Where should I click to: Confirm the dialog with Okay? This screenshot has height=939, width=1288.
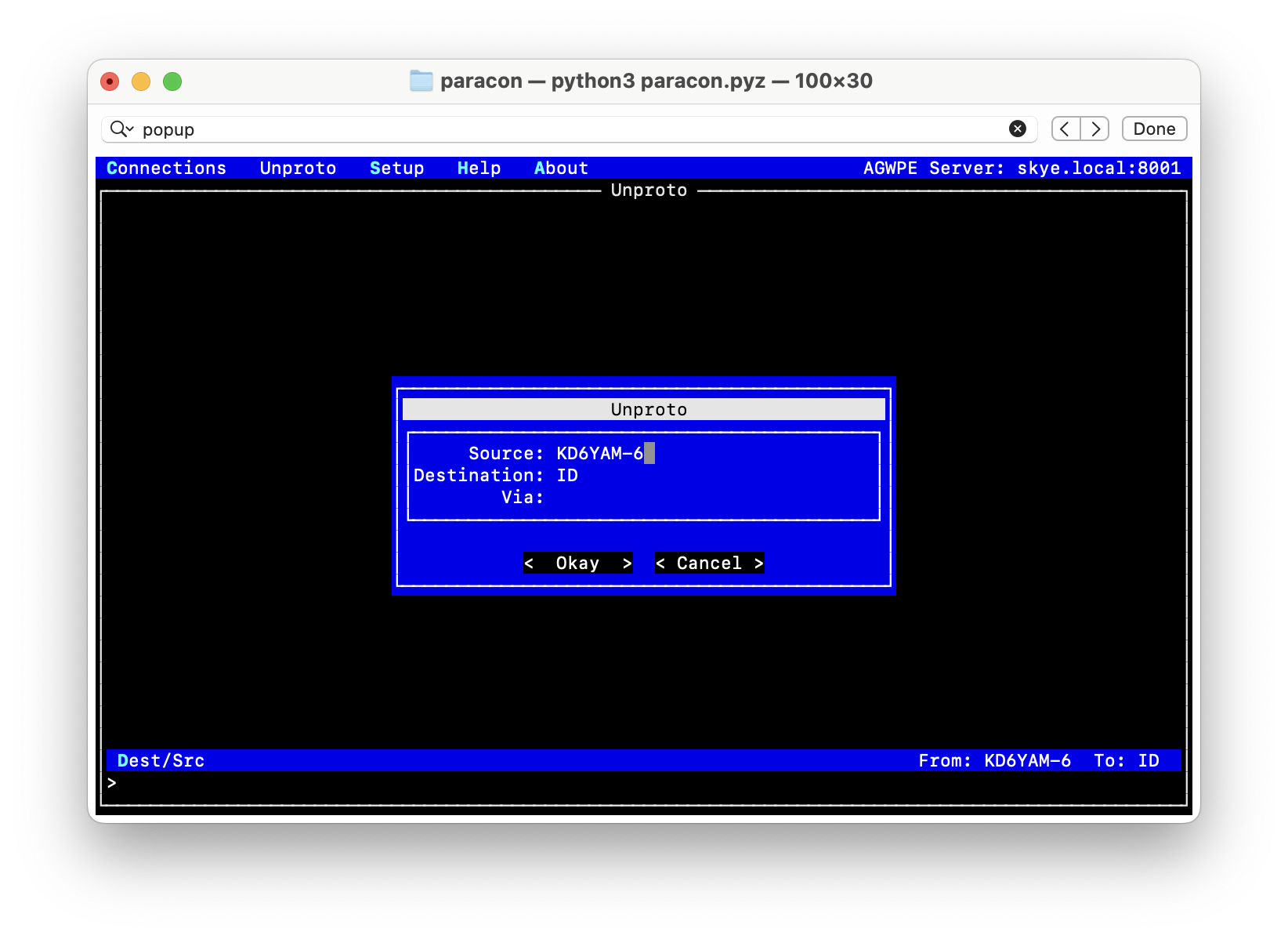pyautogui.click(x=578, y=563)
